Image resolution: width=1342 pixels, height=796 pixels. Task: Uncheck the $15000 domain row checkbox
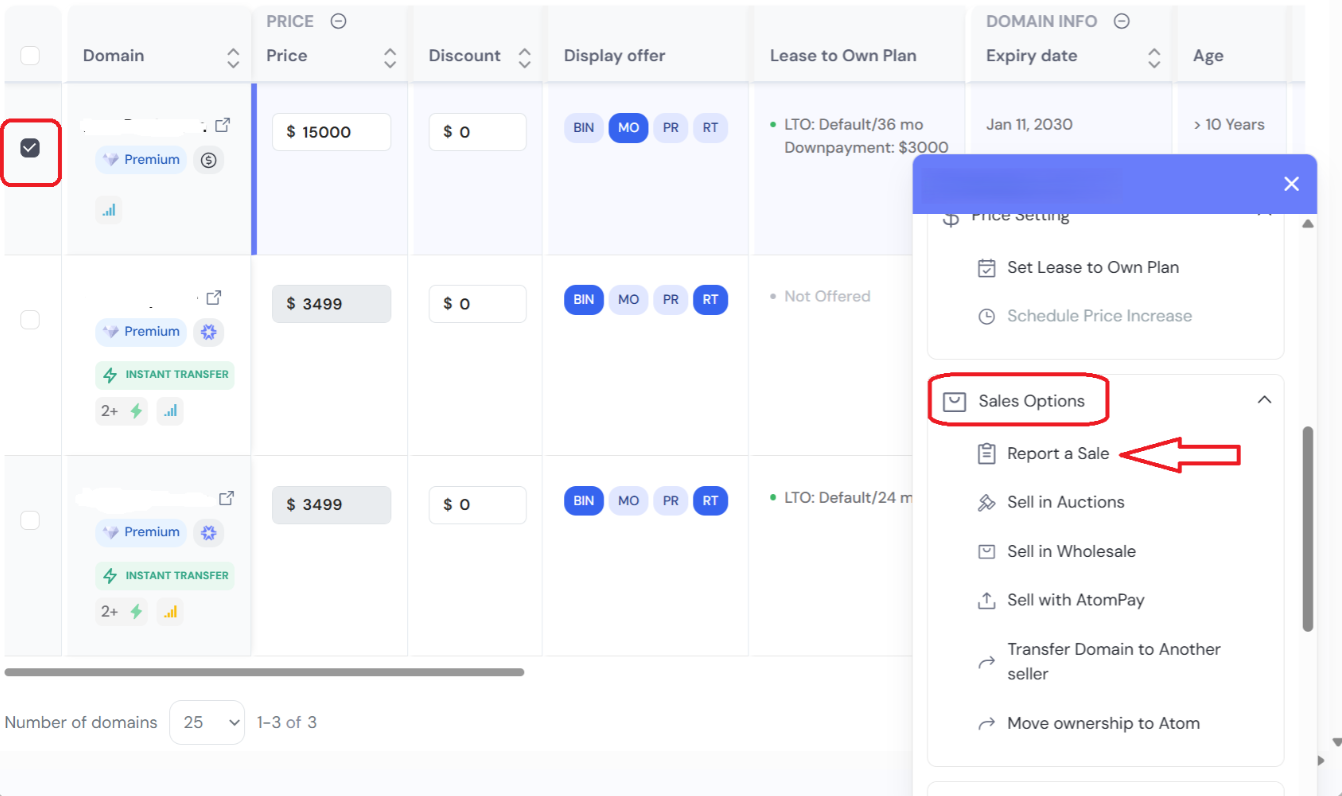coord(30,148)
